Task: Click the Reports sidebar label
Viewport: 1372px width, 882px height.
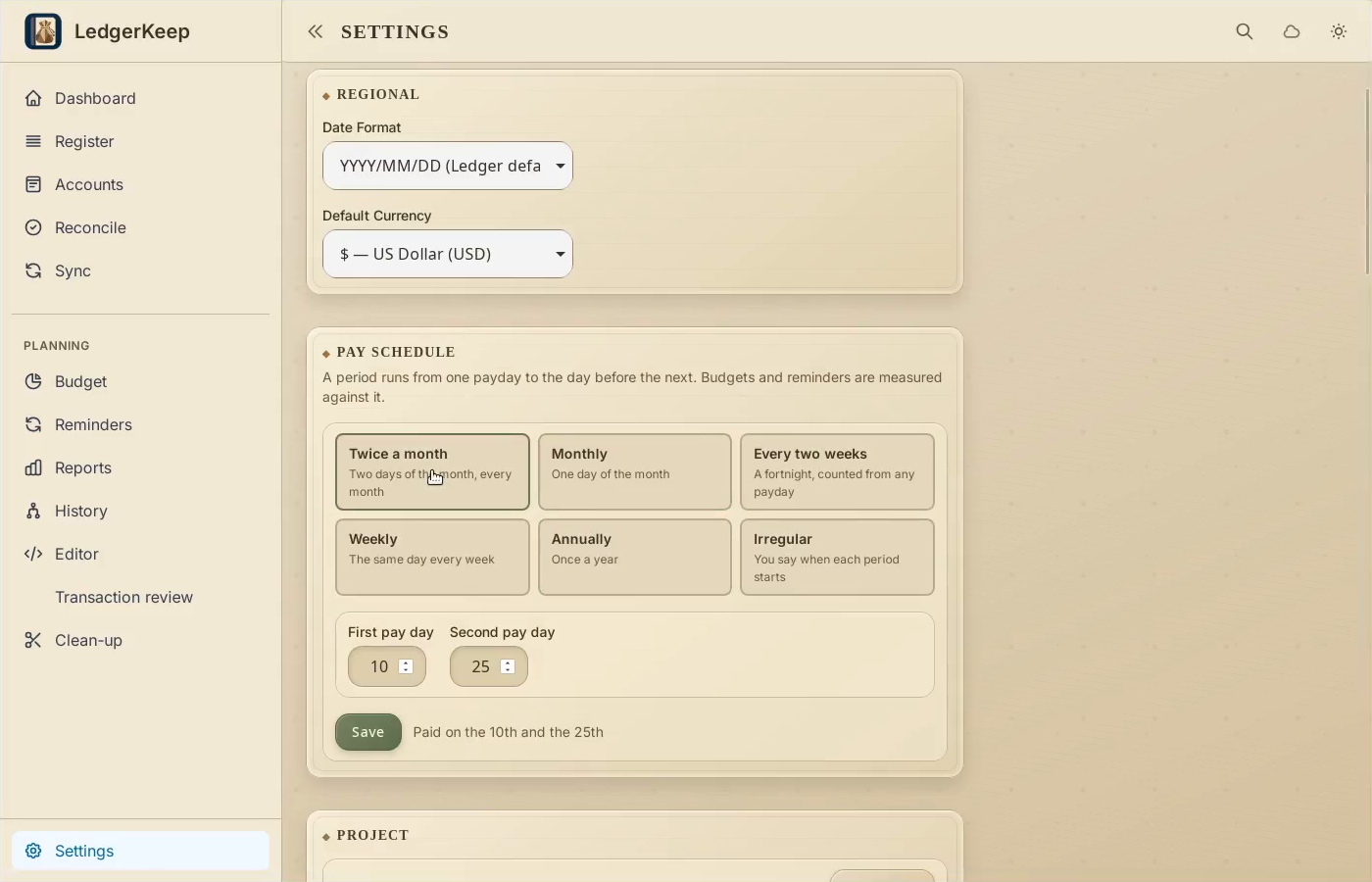Action: point(83,467)
